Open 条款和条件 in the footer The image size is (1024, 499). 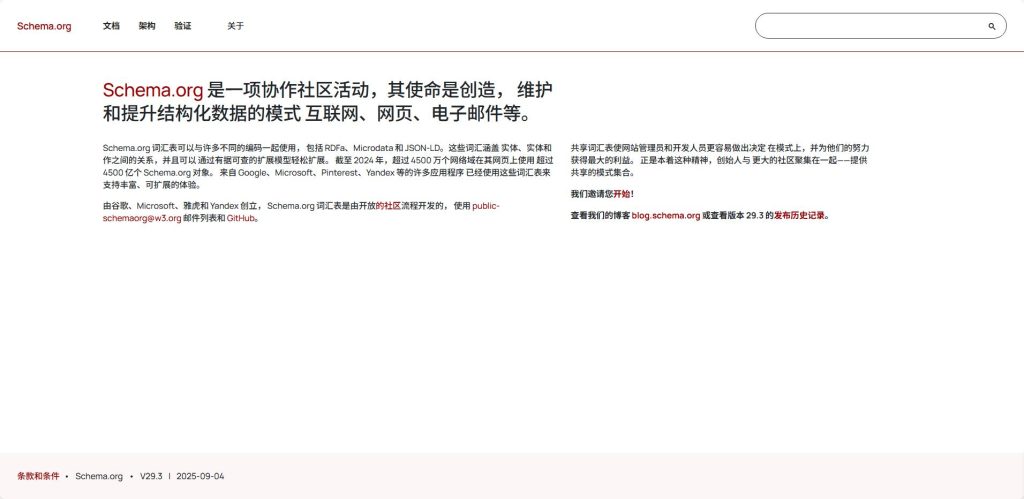click(38, 476)
